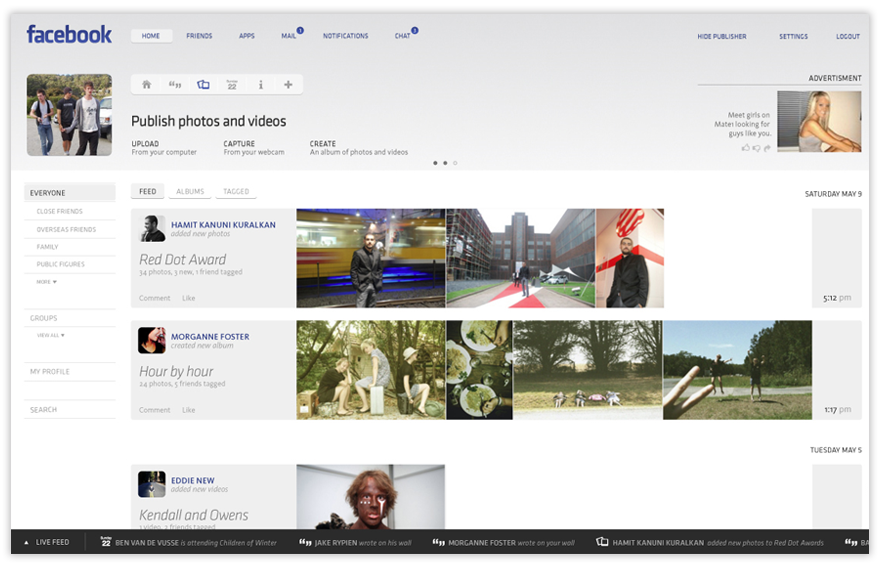Click the facebook logo
Screen dimensions: 880x565
tap(69, 35)
